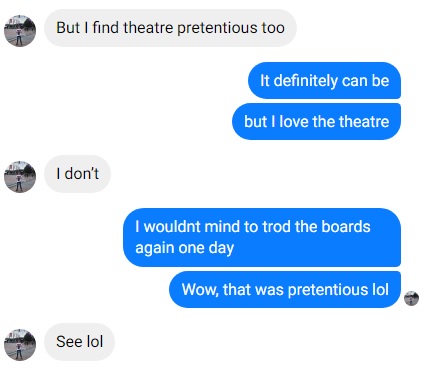The height and width of the screenshot is (371, 429).
Task: Click the 'I wouldnt mind to trod the boards' message
Action: pos(262,237)
